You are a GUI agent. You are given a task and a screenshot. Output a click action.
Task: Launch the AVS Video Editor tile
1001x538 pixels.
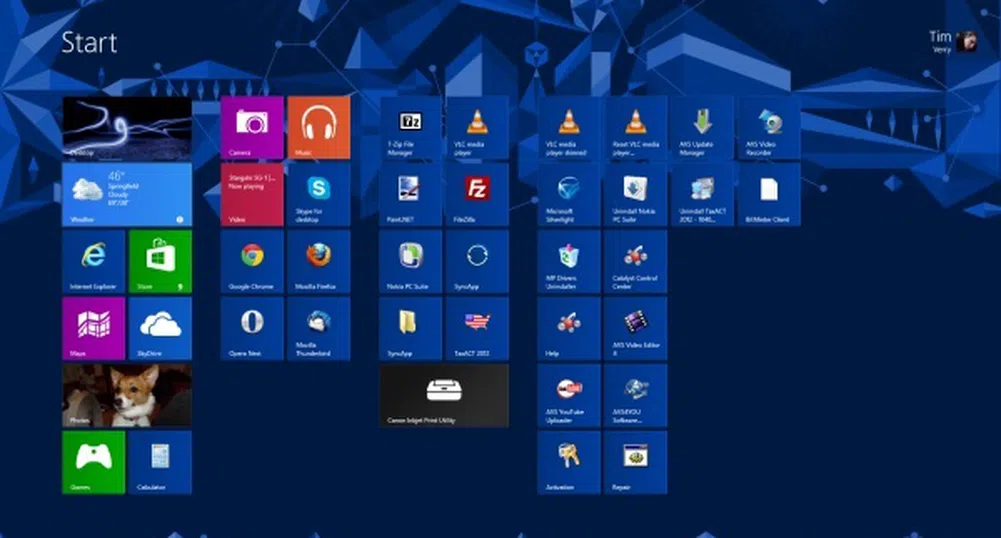(x=635, y=329)
